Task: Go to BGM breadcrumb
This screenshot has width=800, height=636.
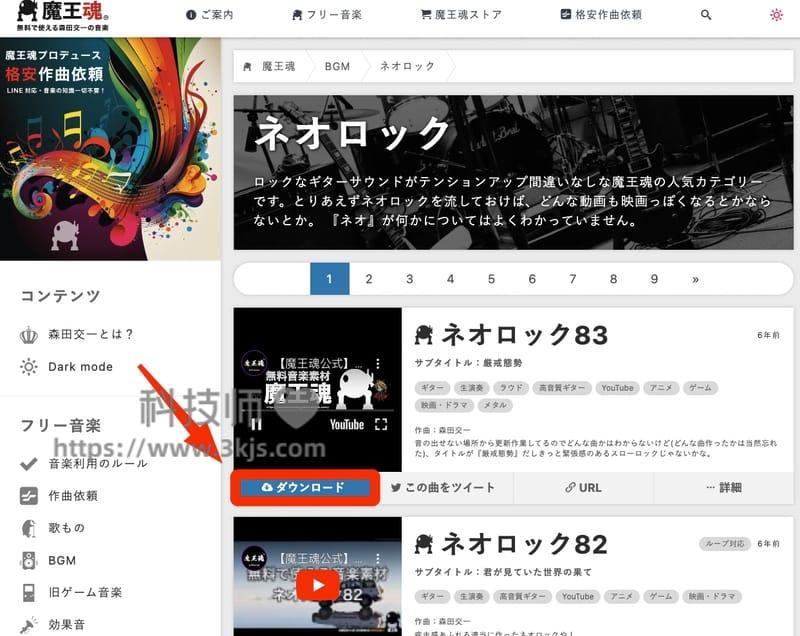Action: [337, 66]
